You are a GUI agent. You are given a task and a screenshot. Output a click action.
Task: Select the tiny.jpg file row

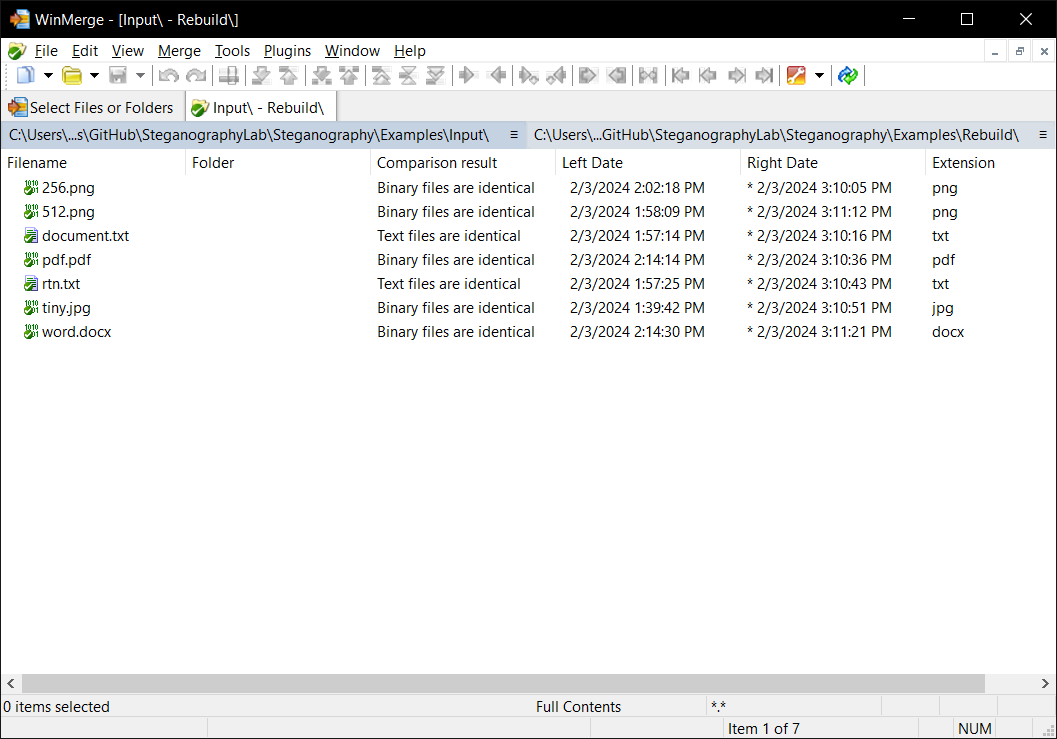(528, 308)
